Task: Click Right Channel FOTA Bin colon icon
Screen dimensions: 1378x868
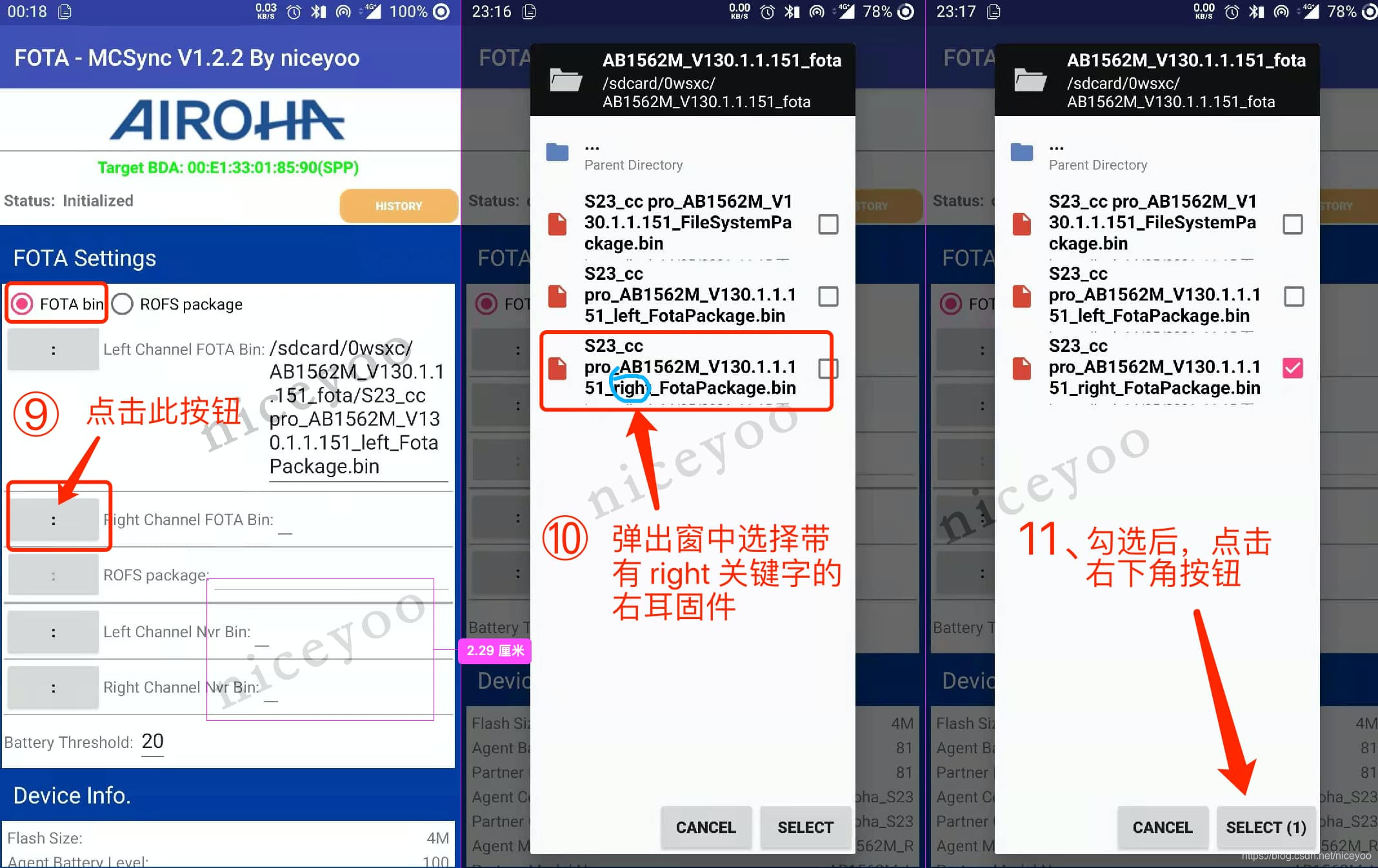Action: point(54,519)
